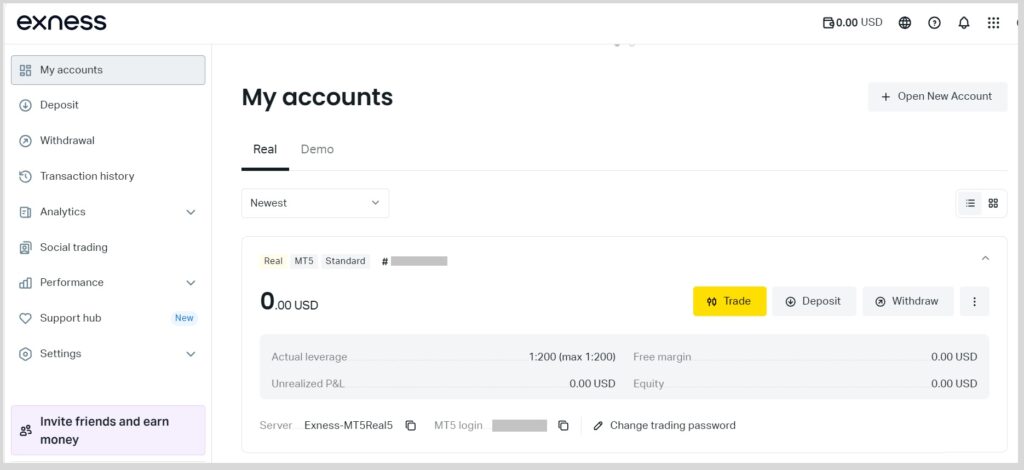Image resolution: width=1024 pixels, height=470 pixels.
Task: Open the Newest sort dropdown
Action: pos(315,203)
